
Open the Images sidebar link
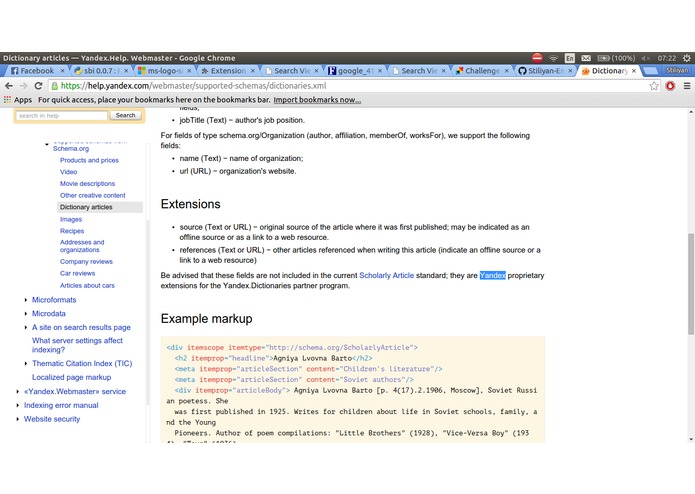pyautogui.click(x=71, y=219)
